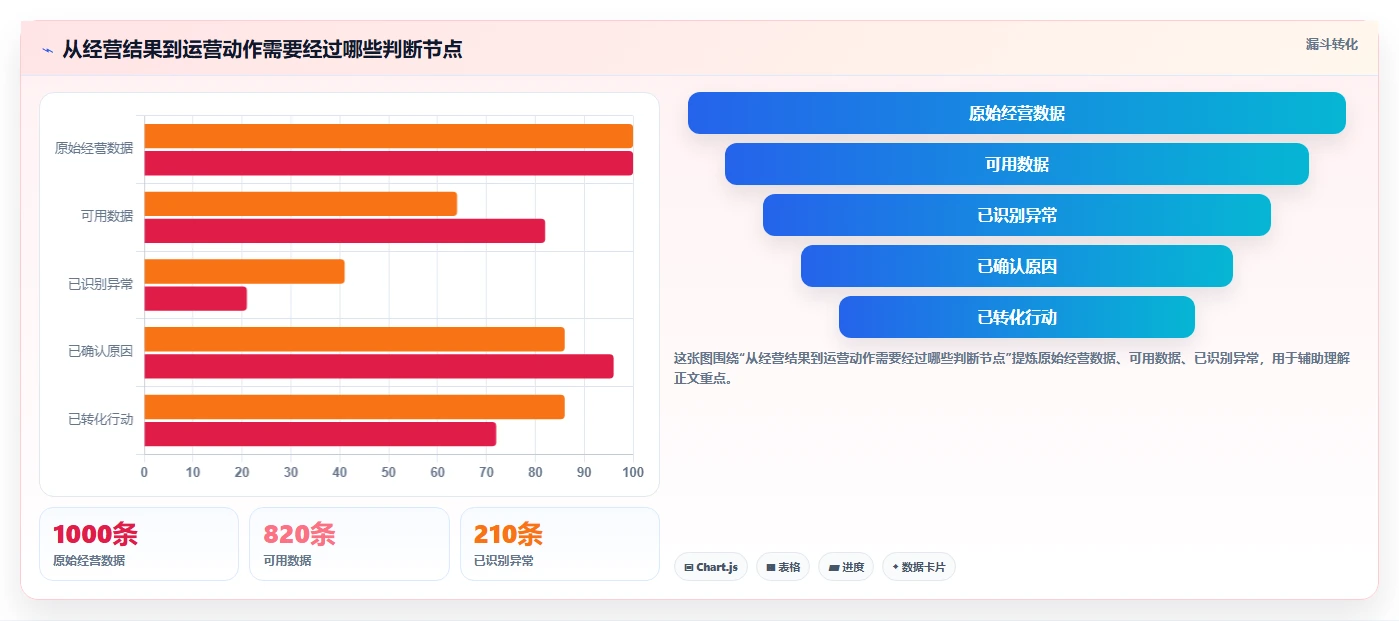This screenshot has height=621, width=1399.
Task: Click the description paragraph starting 这张图围绕
Action: (1012, 368)
